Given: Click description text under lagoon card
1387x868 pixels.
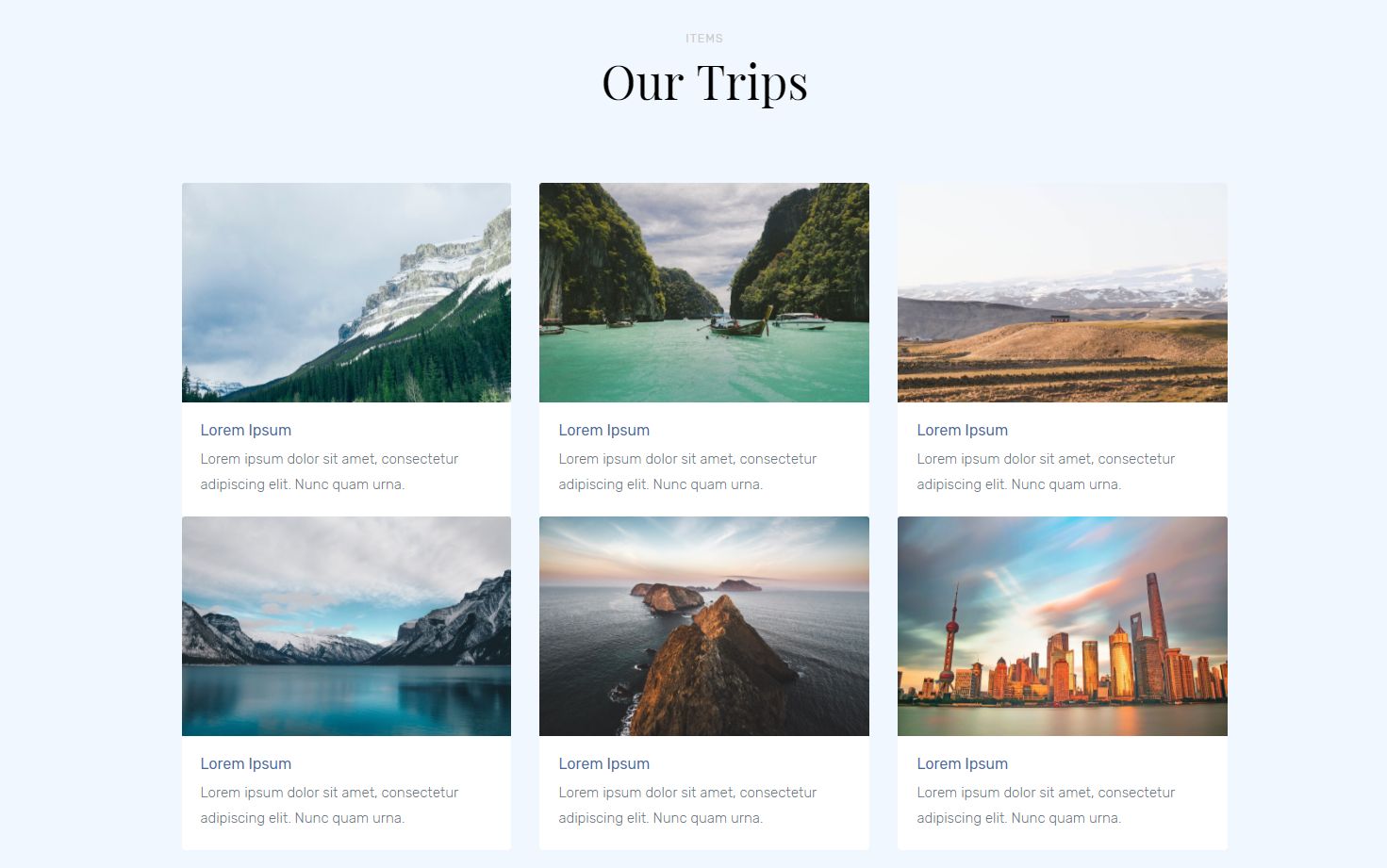Looking at the screenshot, I should click(687, 471).
